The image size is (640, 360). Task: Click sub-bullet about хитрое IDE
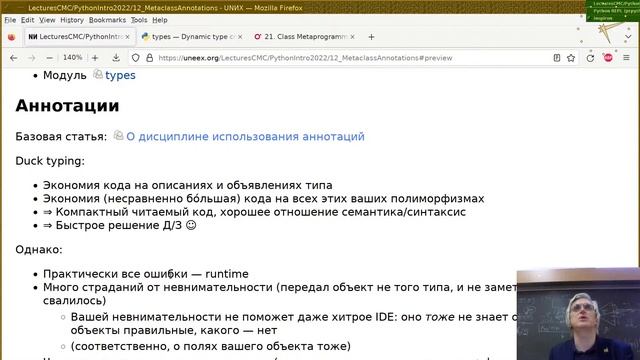294,324
